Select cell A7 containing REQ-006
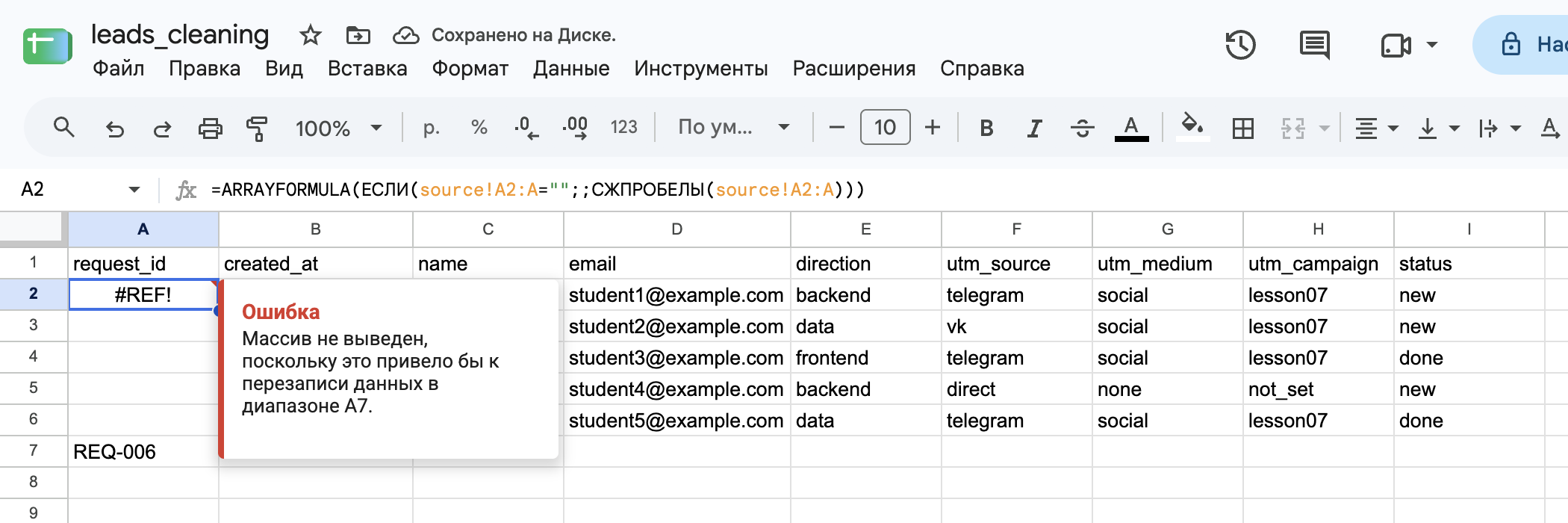The height and width of the screenshot is (523, 1568). click(x=143, y=452)
